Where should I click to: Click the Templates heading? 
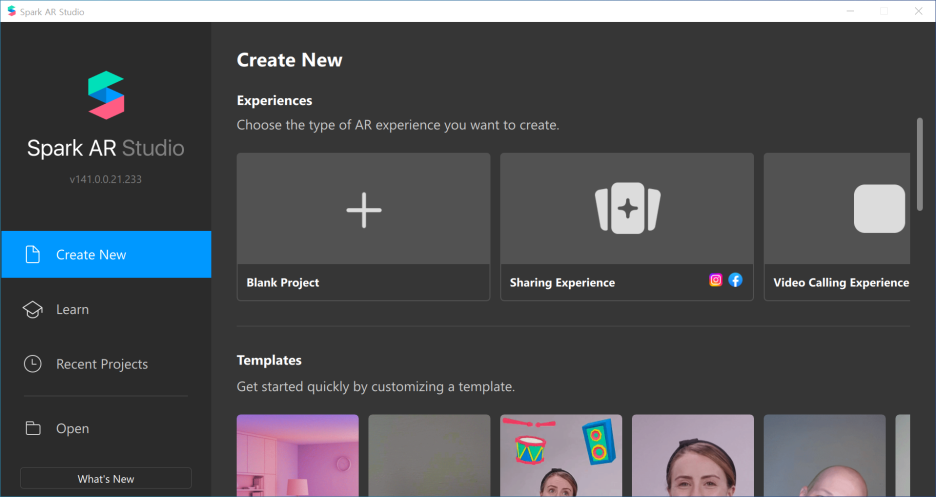[x=269, y=360]
